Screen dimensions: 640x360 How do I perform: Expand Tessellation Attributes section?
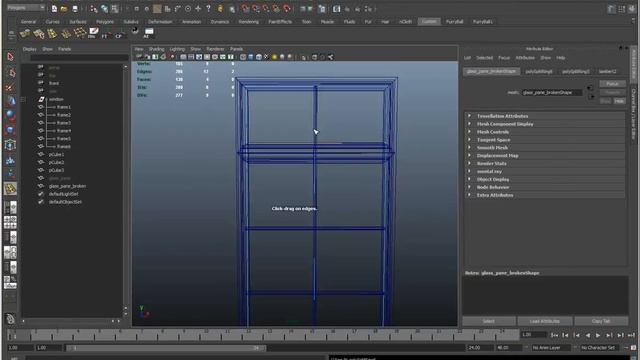pos(469,116)
